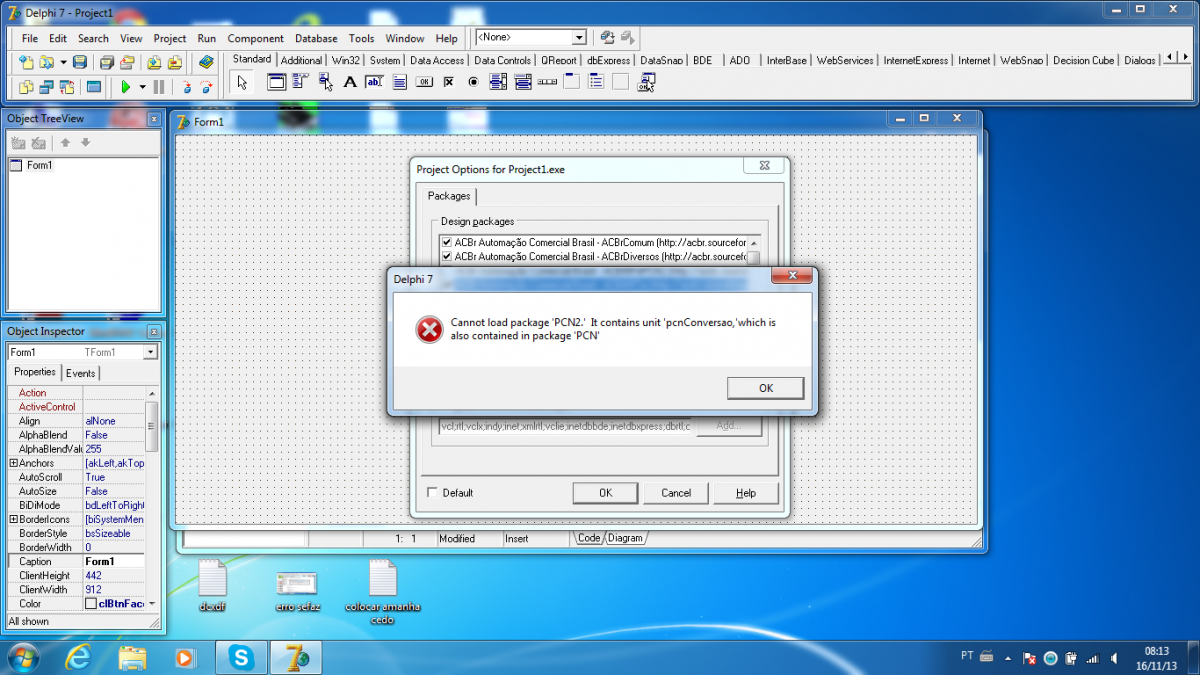The height and width of the screenshot is (675, 1200).
Task: Open the desktop layout <None> dropdown
Action: [579, 38]
